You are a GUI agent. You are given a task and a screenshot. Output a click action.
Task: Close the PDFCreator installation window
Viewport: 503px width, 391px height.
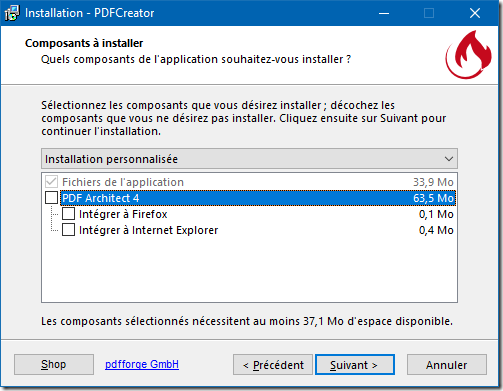coord(475,13)
